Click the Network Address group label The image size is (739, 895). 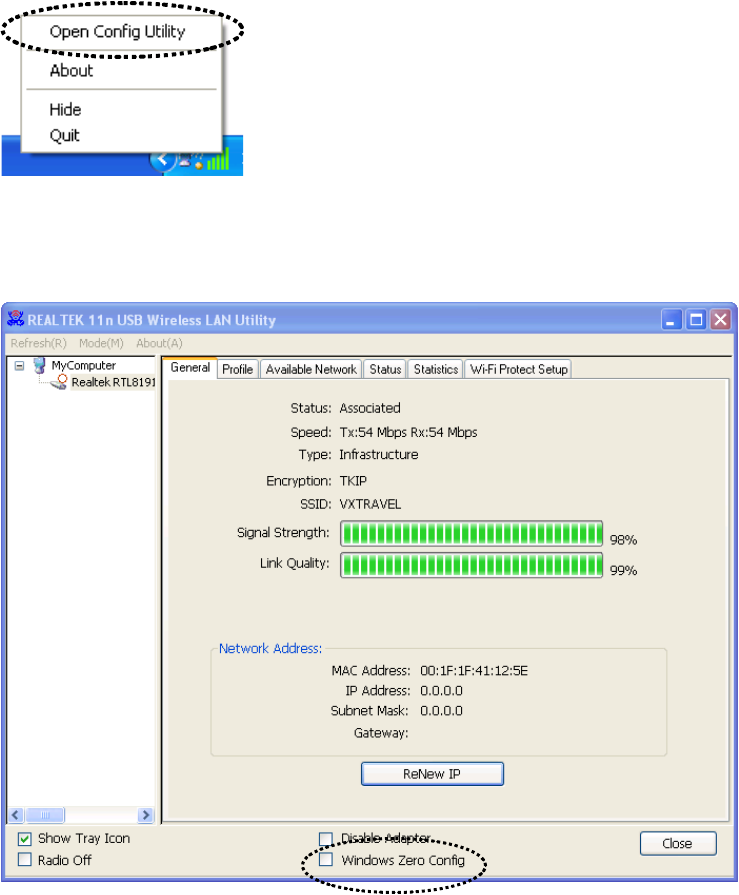tap(270, 648)
